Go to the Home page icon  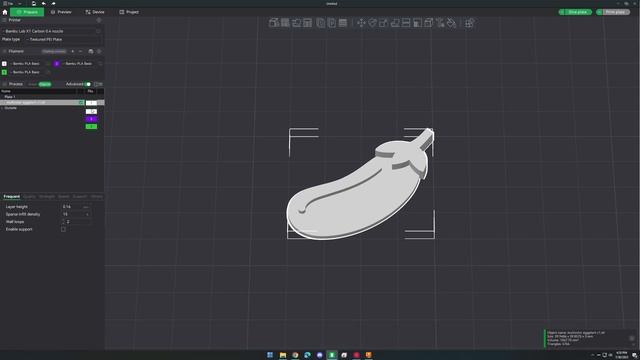coord(5,12)
